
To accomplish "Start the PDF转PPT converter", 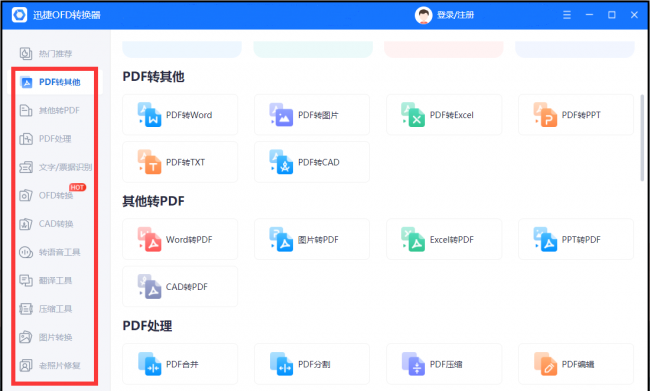I will [x=576, y=115].
